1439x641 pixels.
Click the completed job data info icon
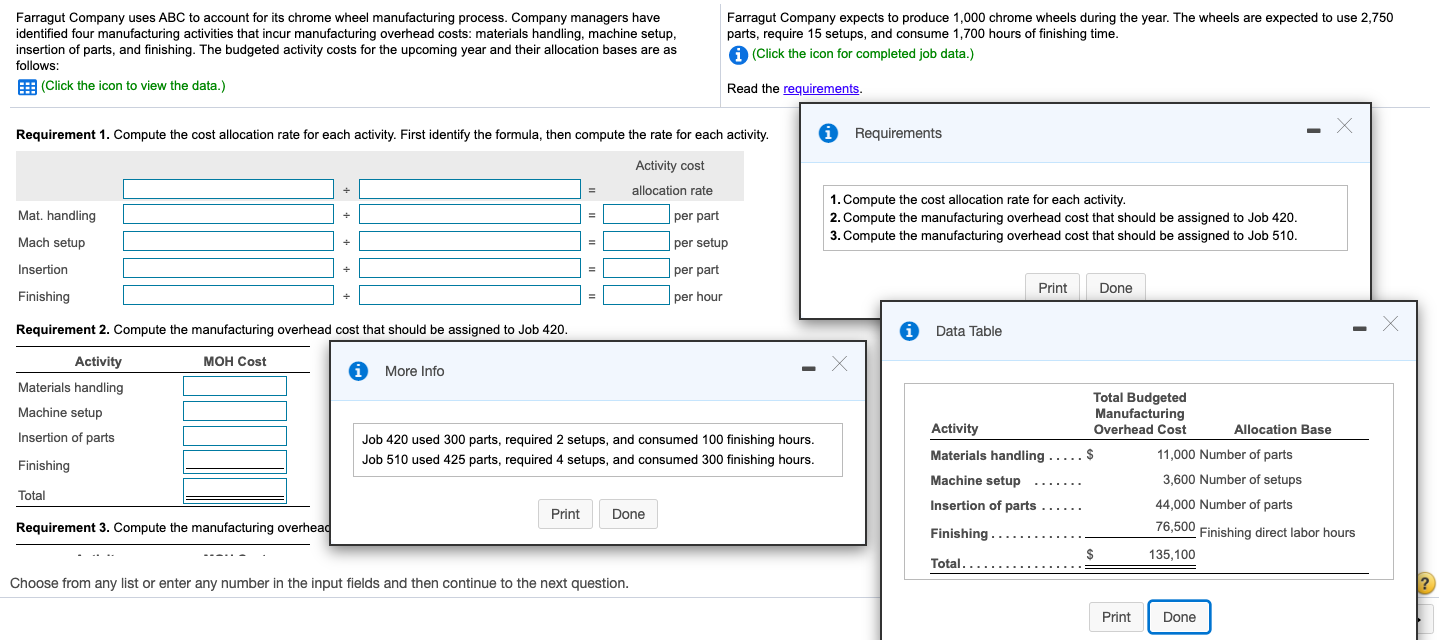tap(739, 54)
